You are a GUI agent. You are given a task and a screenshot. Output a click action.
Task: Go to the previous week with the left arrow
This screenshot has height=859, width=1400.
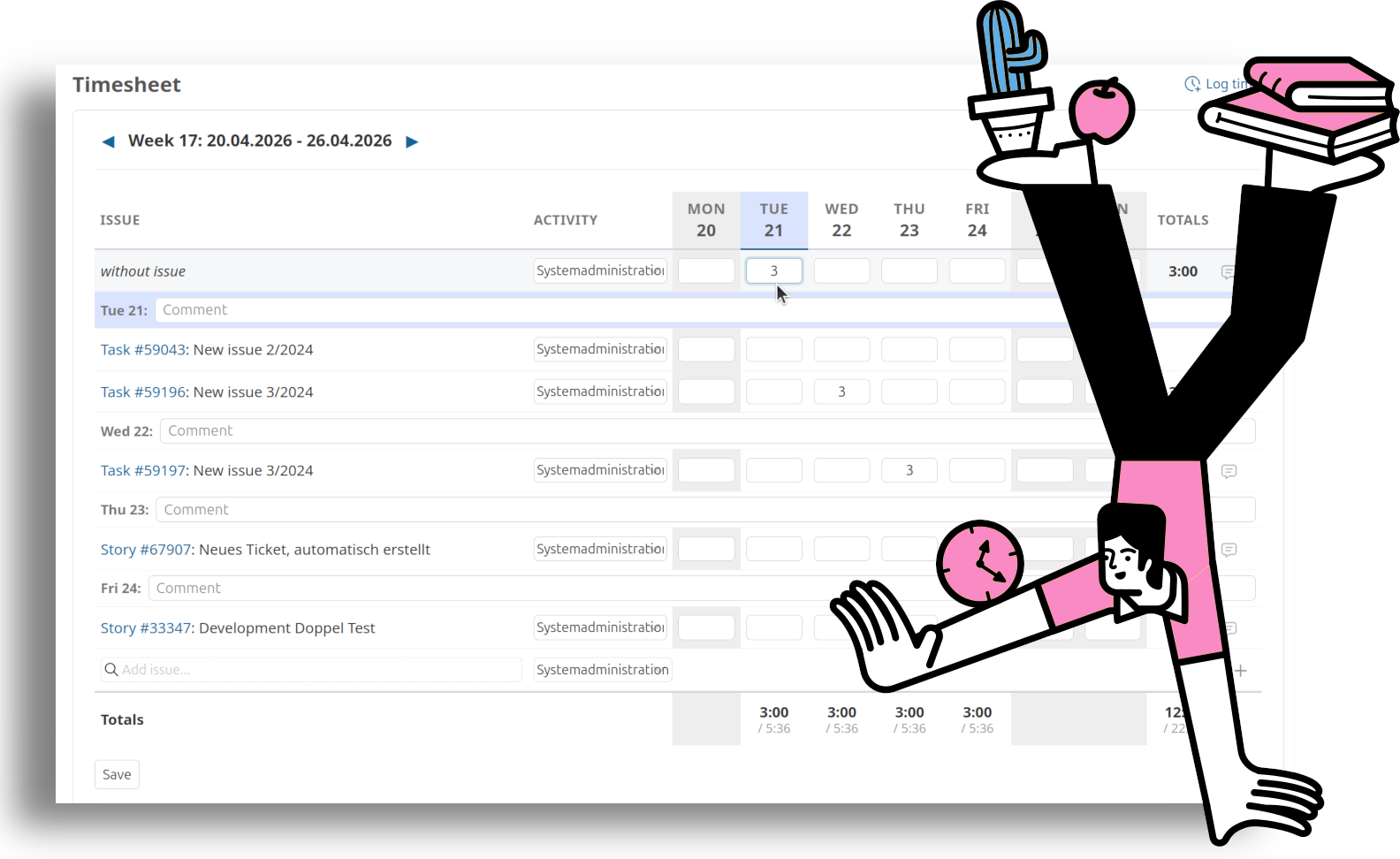(x=108, y=141)
